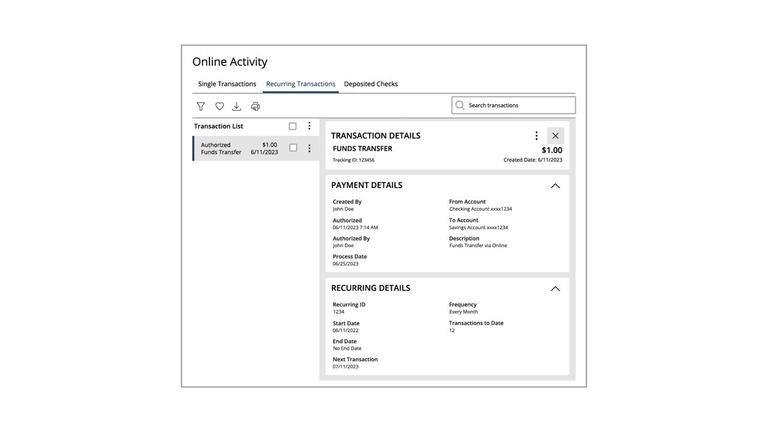Image resolution: width=768 pixels, height=432 pixels.
Task: Click the Process Date 06/25/2023 value
Action: [x=345, y=264]
